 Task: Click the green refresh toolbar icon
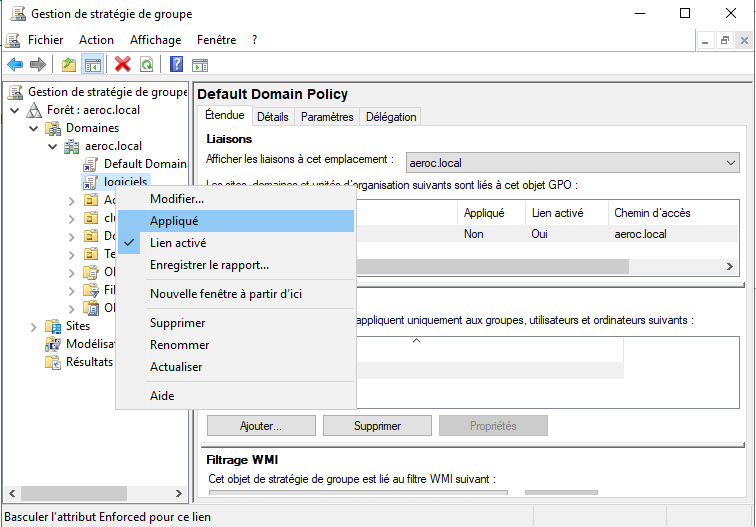146,65
